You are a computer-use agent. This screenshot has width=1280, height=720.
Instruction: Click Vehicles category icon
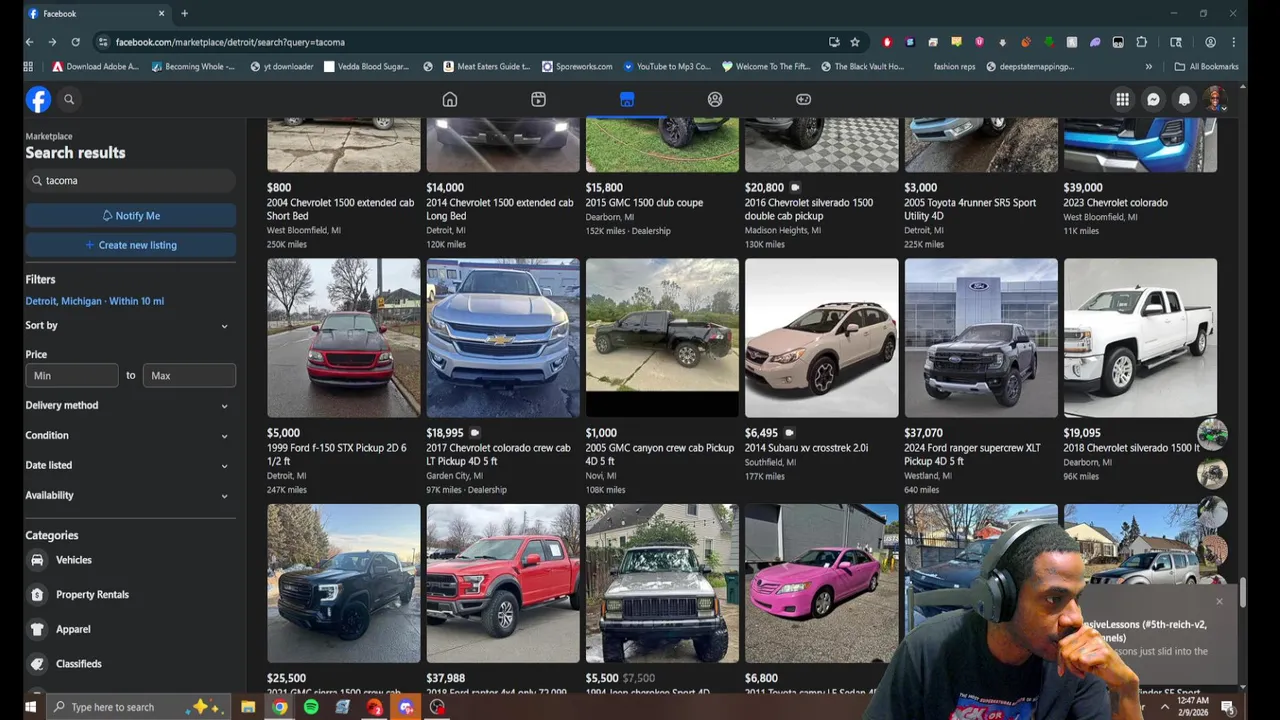(37, 560)
